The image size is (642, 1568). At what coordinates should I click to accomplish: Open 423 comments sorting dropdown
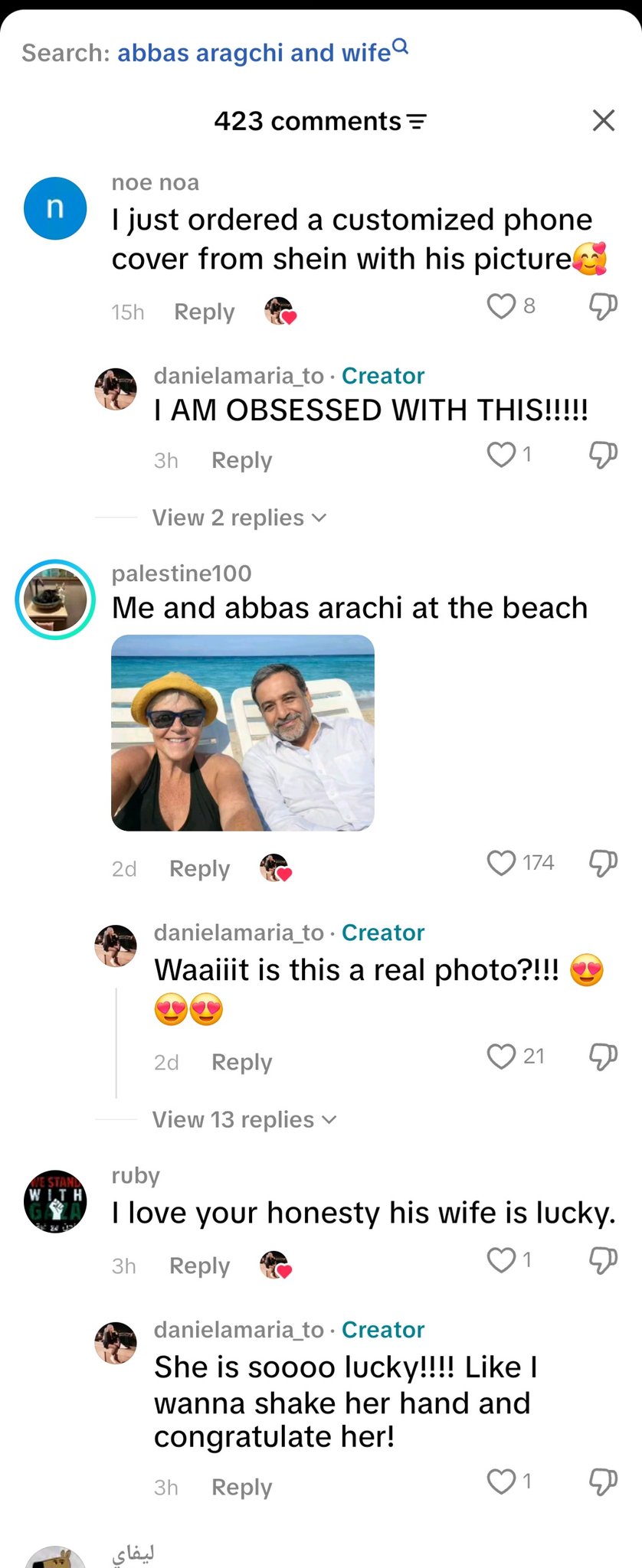[320, 121]
